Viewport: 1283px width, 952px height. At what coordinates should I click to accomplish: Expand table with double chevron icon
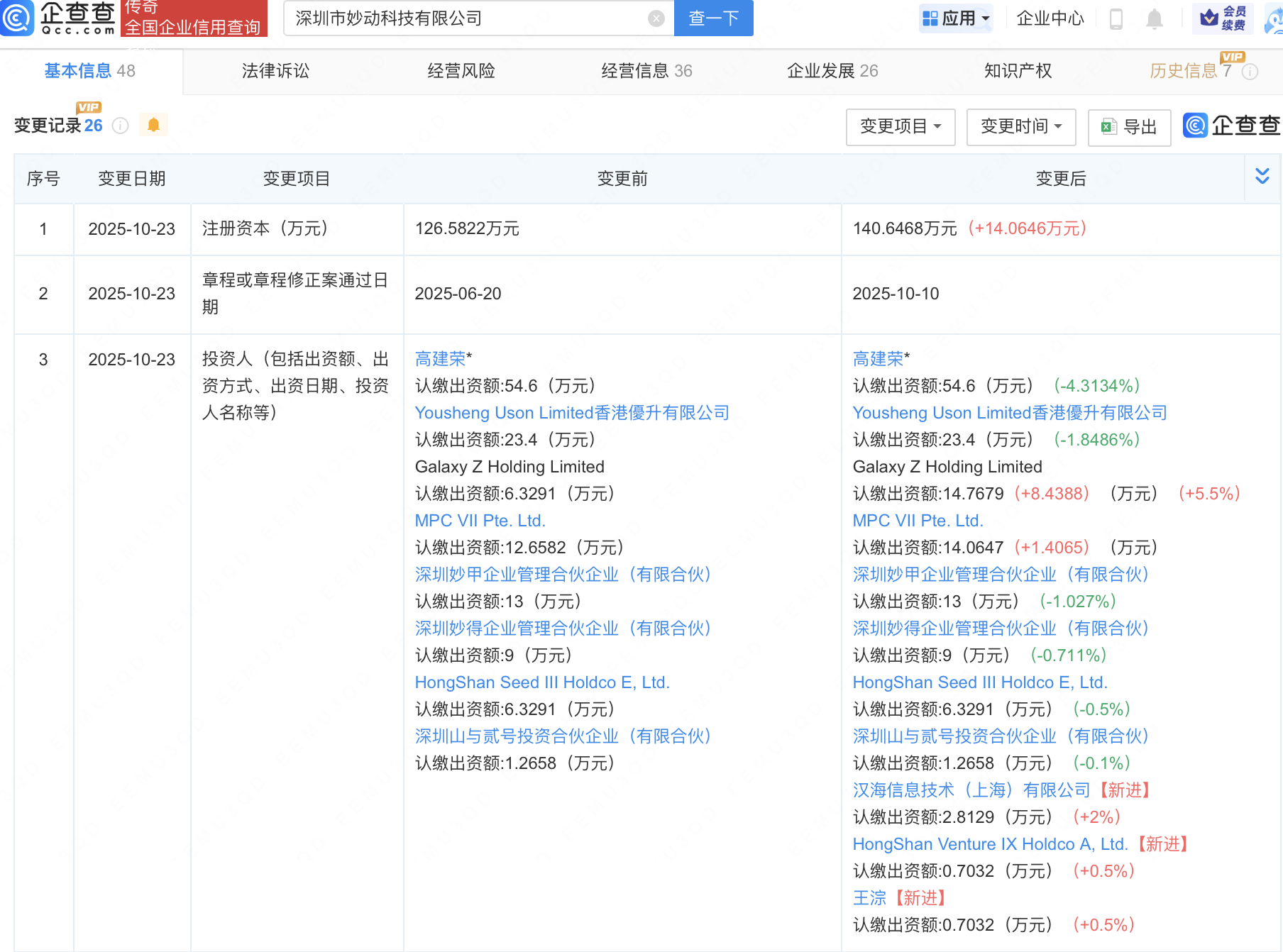point(1262,176)
